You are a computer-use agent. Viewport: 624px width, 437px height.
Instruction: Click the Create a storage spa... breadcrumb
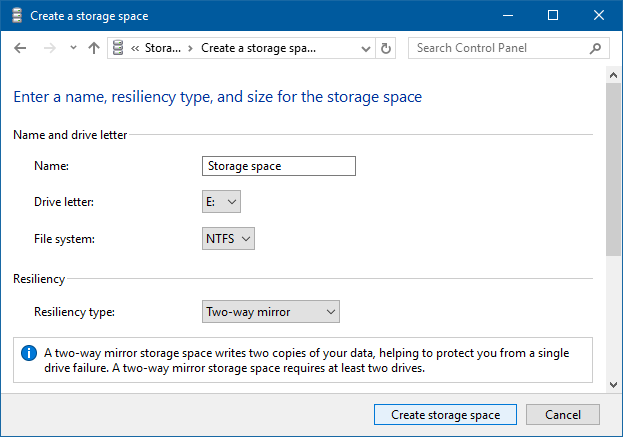click(x=258, y=48)
